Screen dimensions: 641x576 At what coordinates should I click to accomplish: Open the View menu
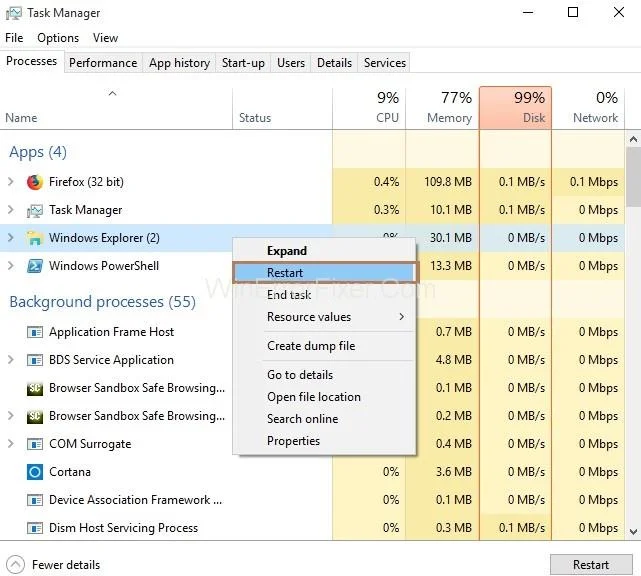point(105,38)
